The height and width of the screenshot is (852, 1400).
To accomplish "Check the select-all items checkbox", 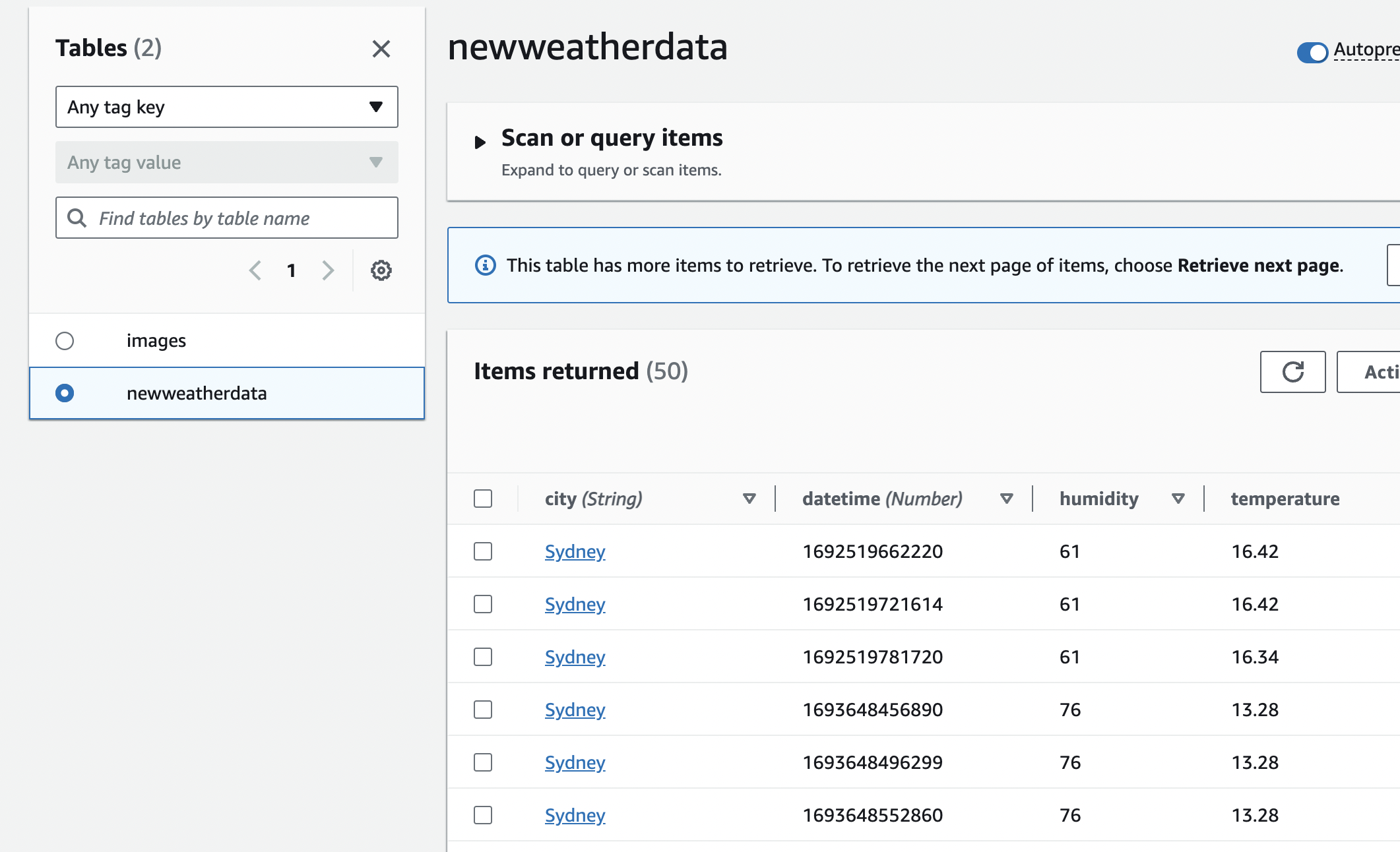I will click(483, 499).
